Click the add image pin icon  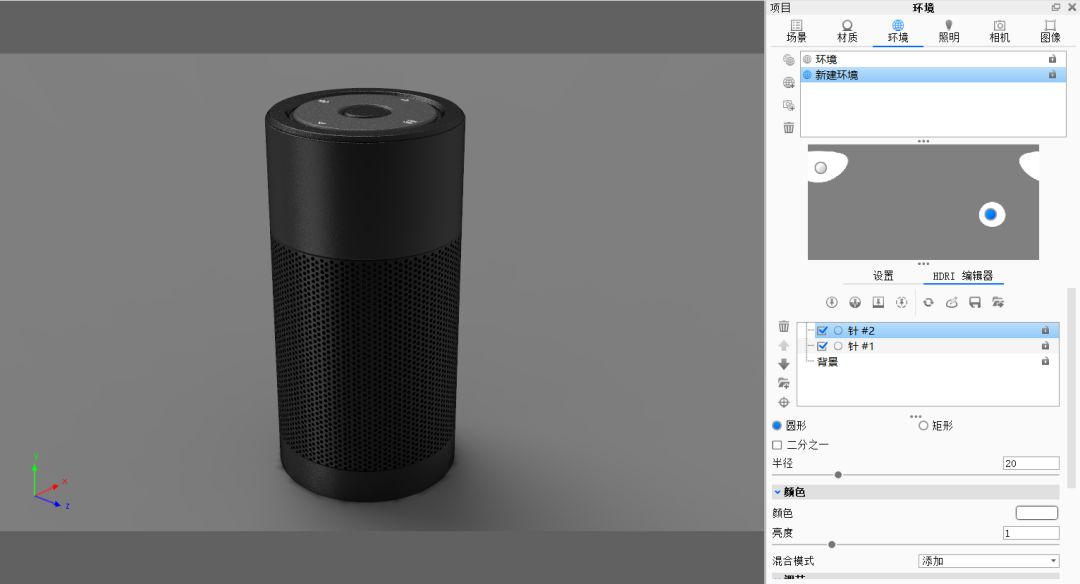click(x=878, y=302)
